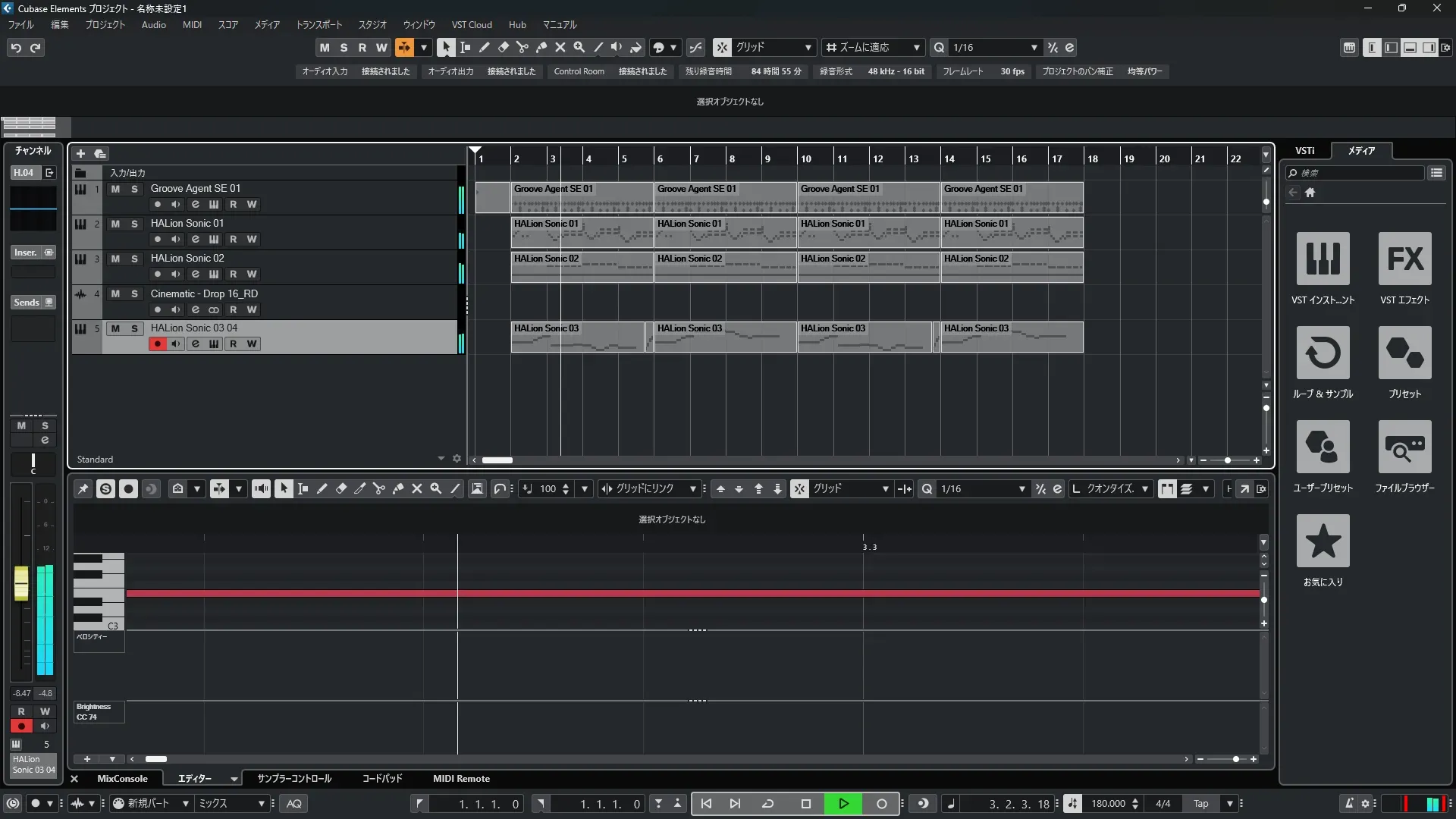Open Loops & Samples media tile
Screen dimensions: 1456x819
coord(1323,353)
